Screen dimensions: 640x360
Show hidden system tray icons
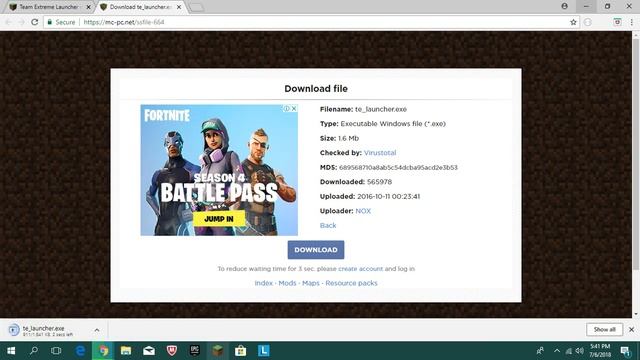pyautogui.click(x=557, y=351)
